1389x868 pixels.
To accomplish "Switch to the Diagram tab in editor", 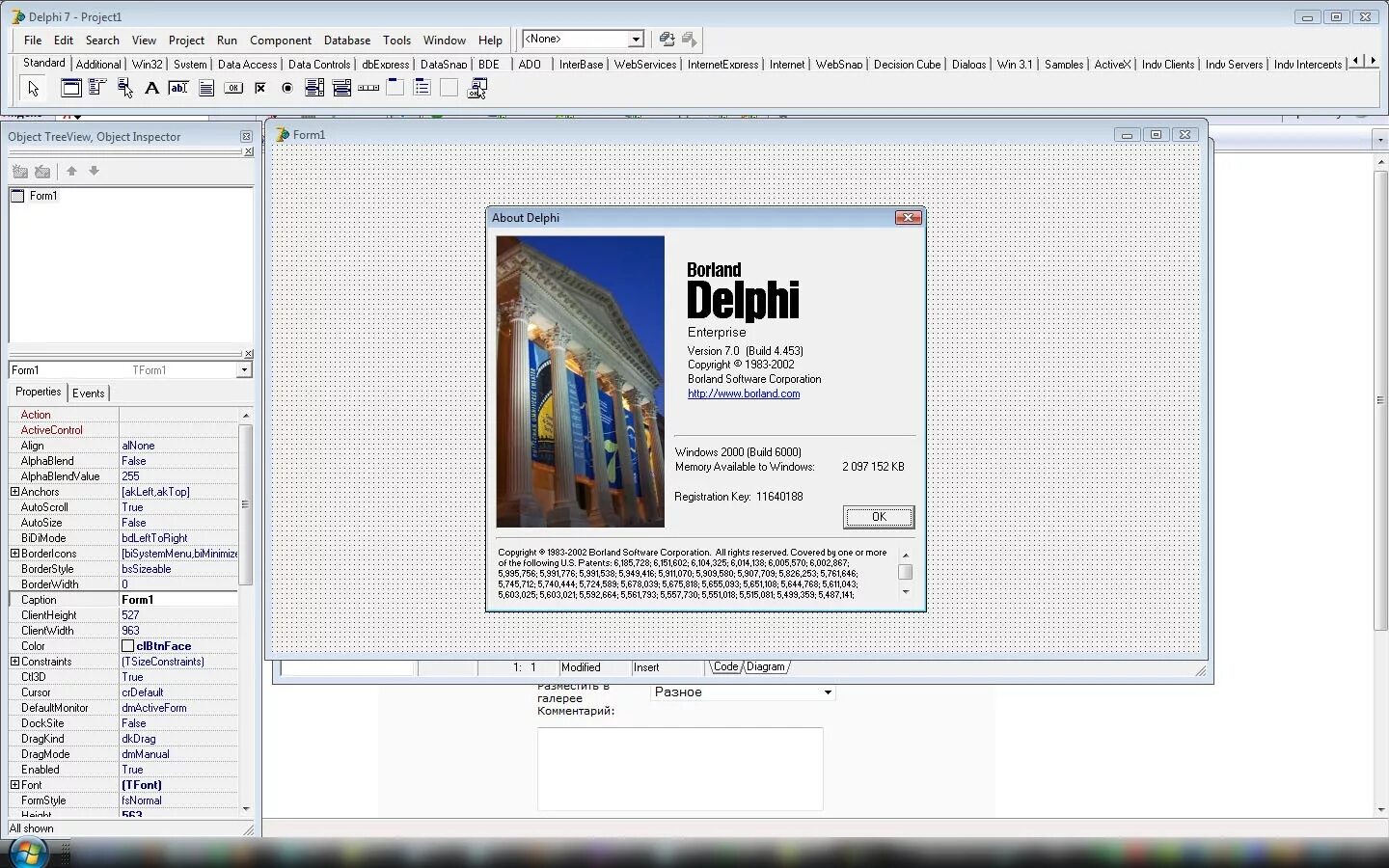I will (766, 666).
